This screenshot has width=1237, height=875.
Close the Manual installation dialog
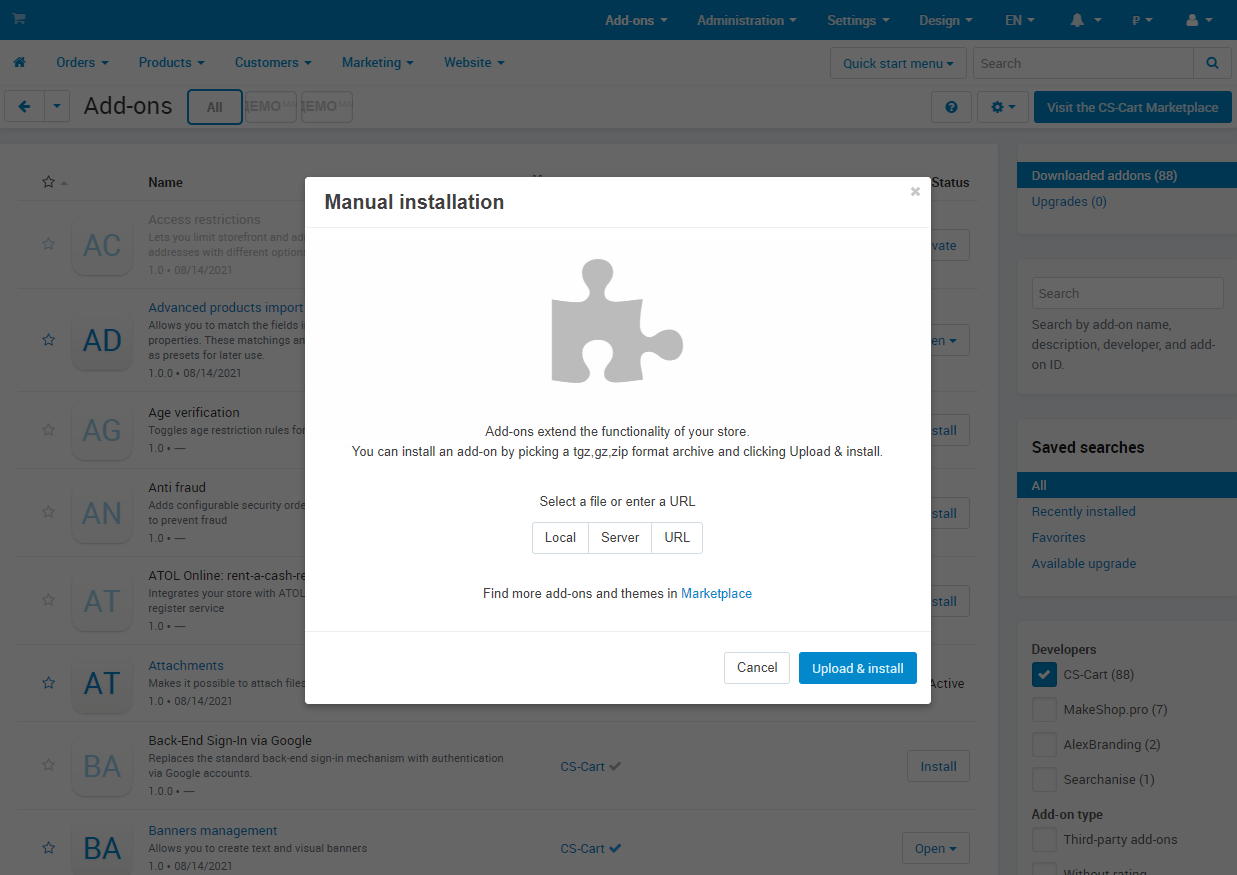915,192
